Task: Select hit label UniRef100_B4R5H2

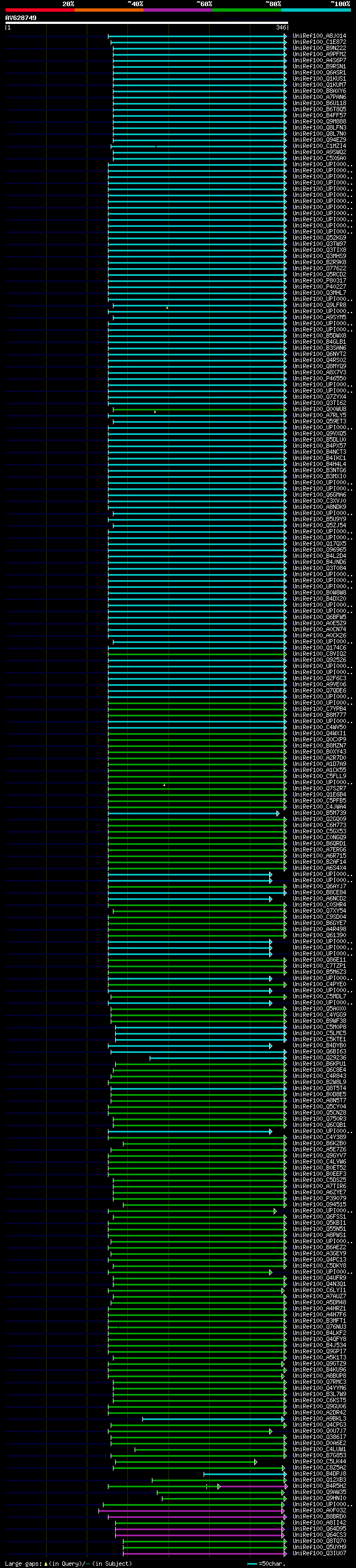Action: [319, 1485]
